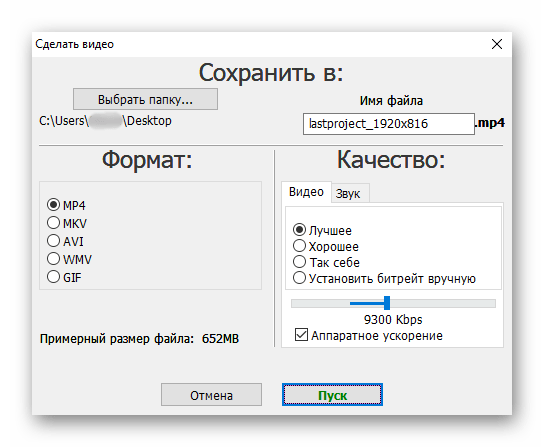The height and width of the screenshot is (447, 544).
Task: Click the '9300 Kbps' bitrate value
Action: click(393, 320)
